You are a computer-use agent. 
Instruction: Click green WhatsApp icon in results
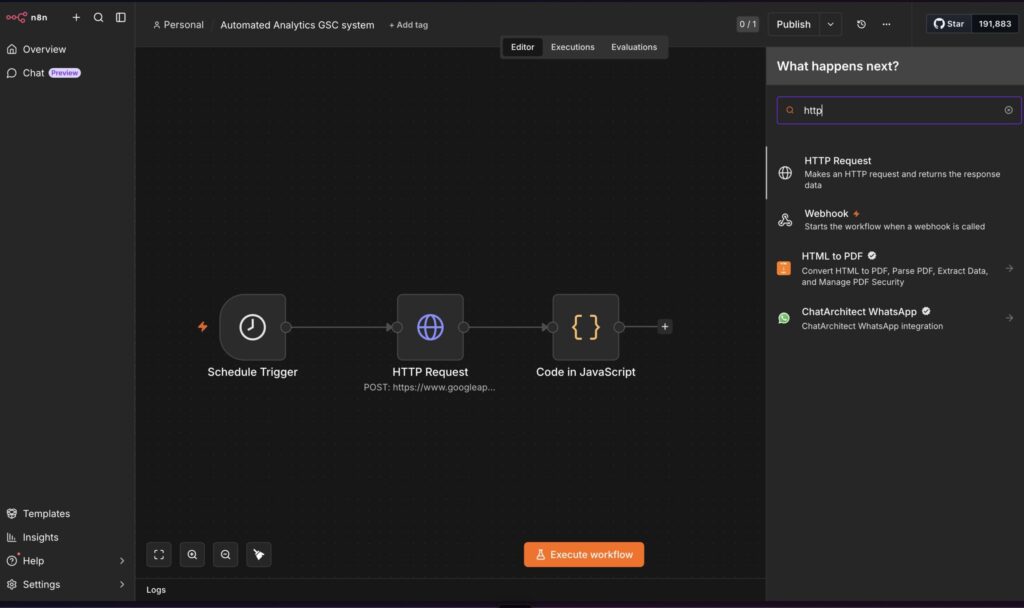click(784, 318)
